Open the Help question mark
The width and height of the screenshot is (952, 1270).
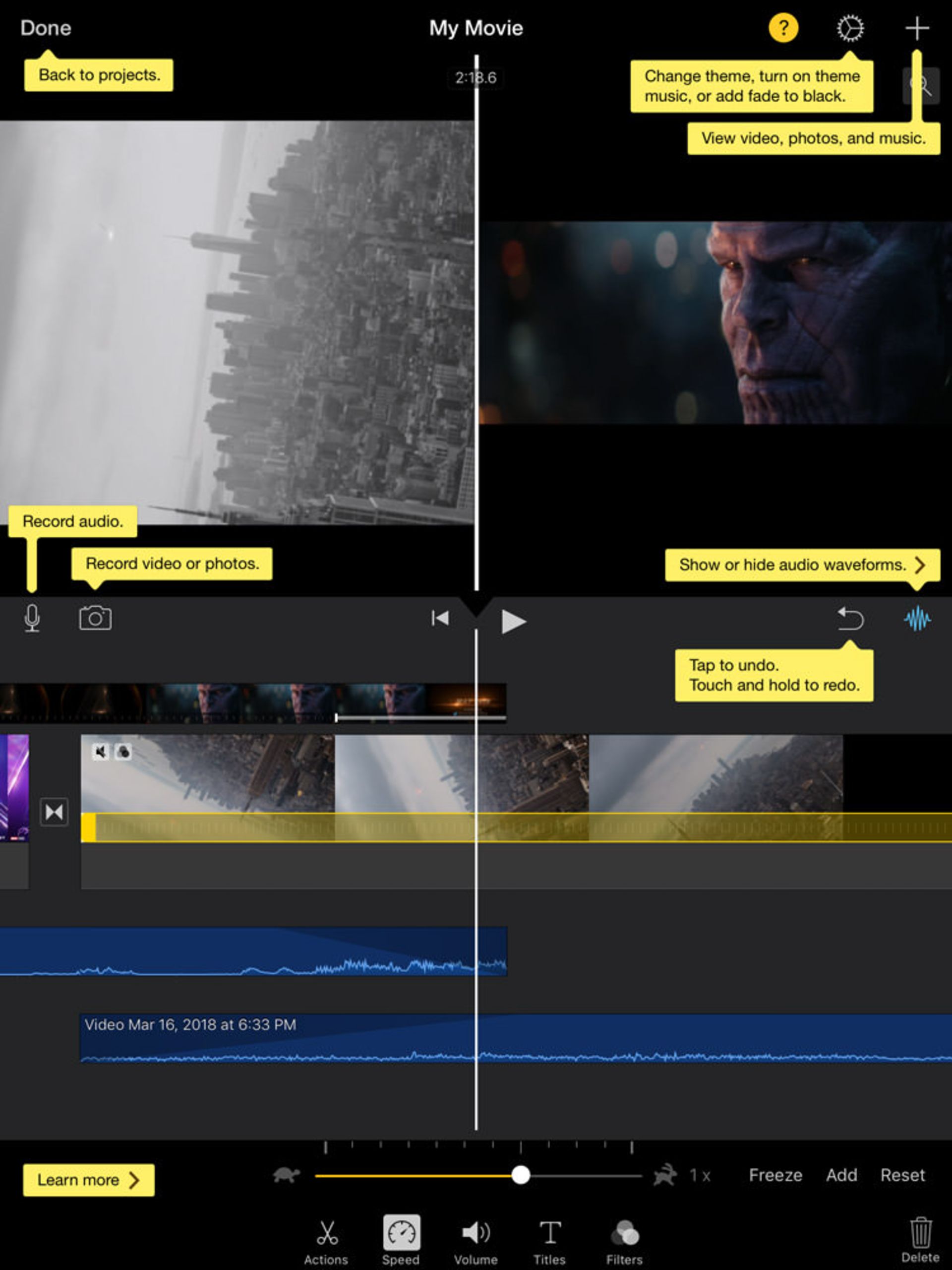[783, 27]
